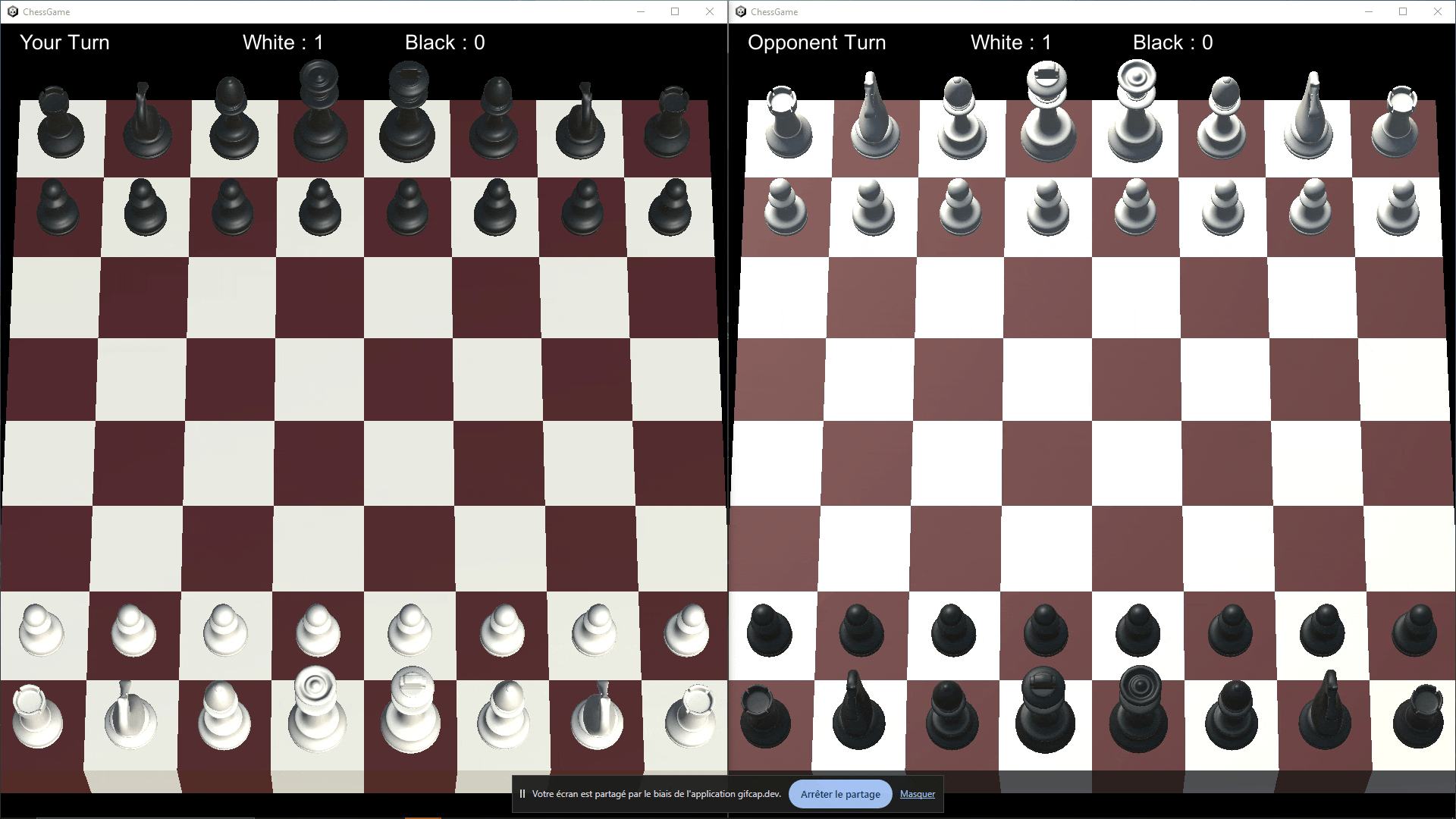Click Arrêter le partage button
This screenshot has width=1456, height=819.
pos(840,794)
